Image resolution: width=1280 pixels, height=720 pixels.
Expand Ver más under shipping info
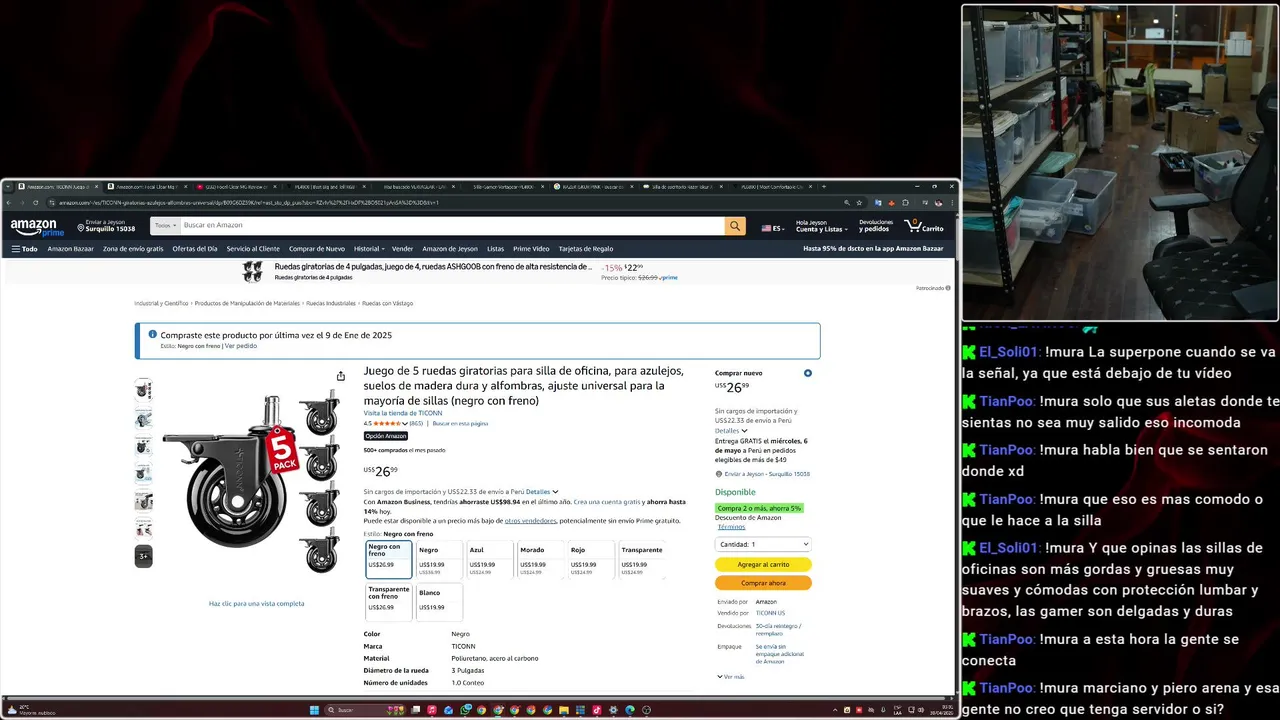pos(731,677)
